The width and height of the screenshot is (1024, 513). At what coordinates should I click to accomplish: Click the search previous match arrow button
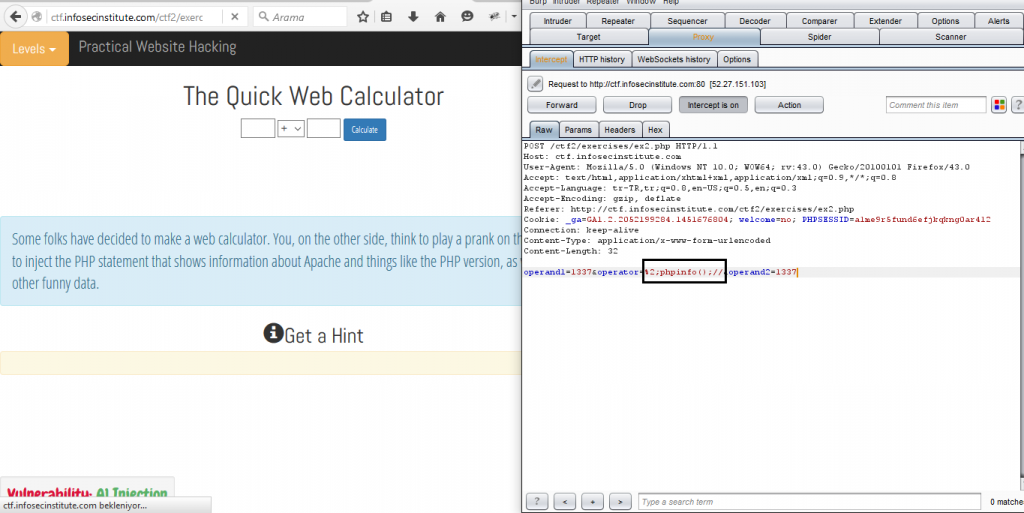564,501
